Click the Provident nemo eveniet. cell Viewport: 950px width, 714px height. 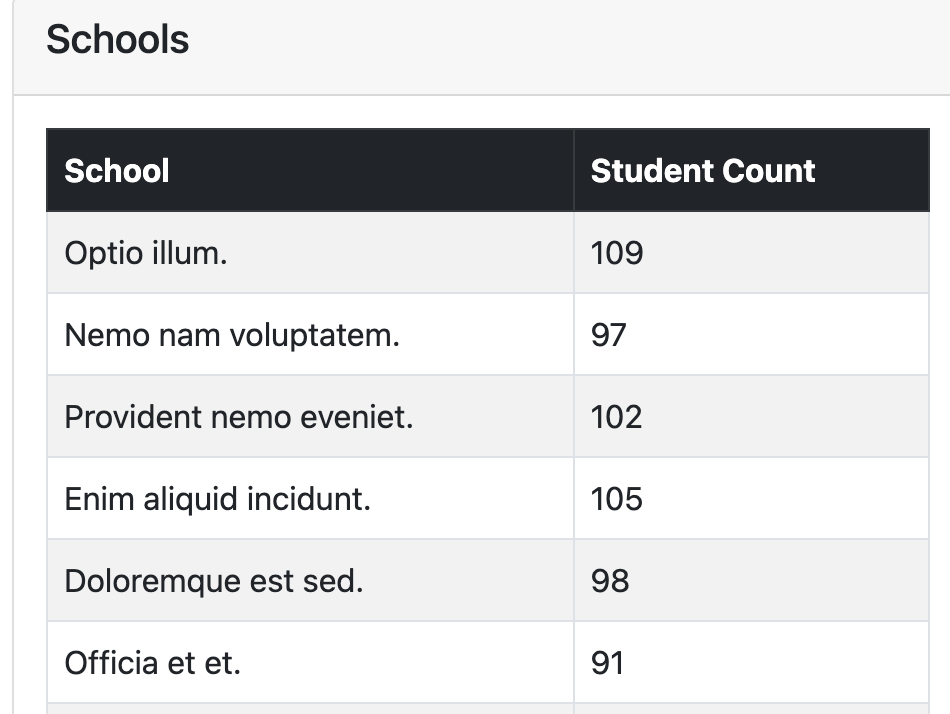tap(310, 416)
